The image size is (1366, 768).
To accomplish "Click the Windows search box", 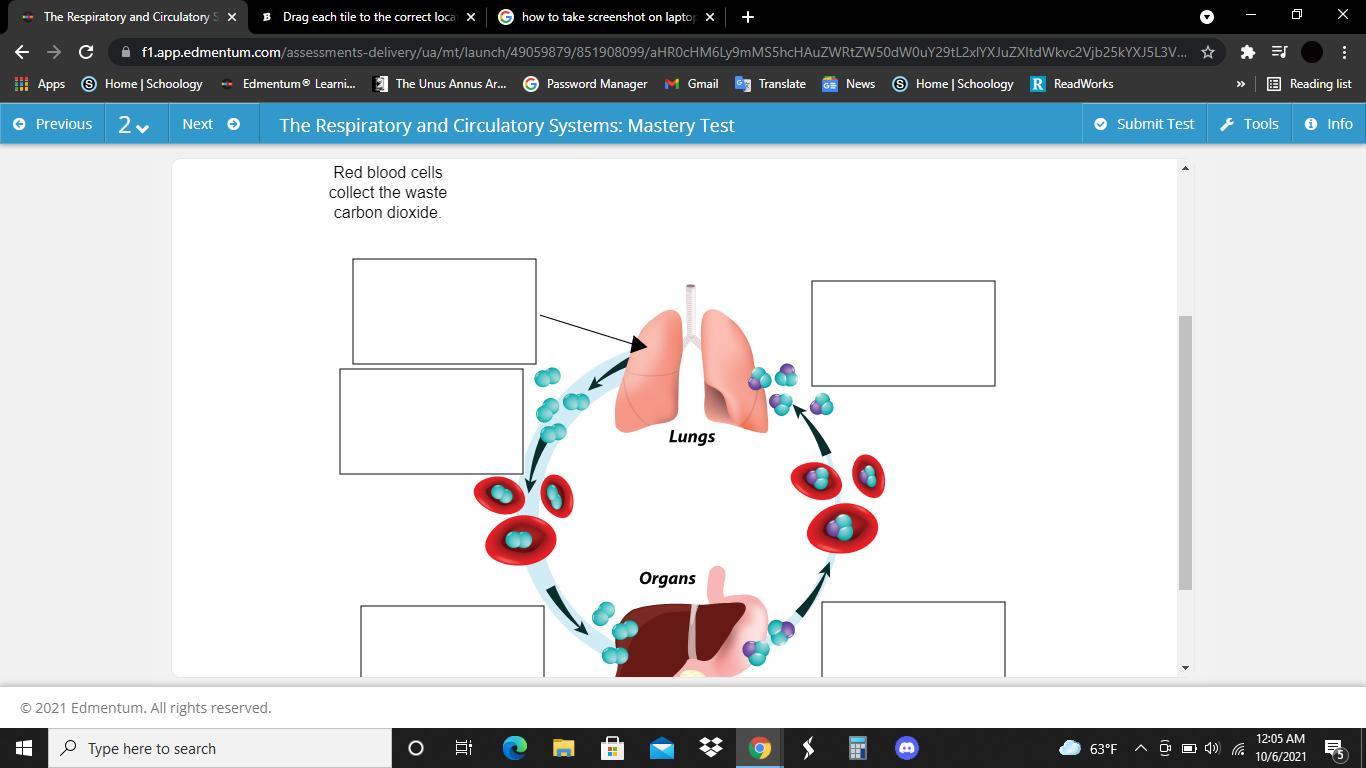I will (220, 748).
